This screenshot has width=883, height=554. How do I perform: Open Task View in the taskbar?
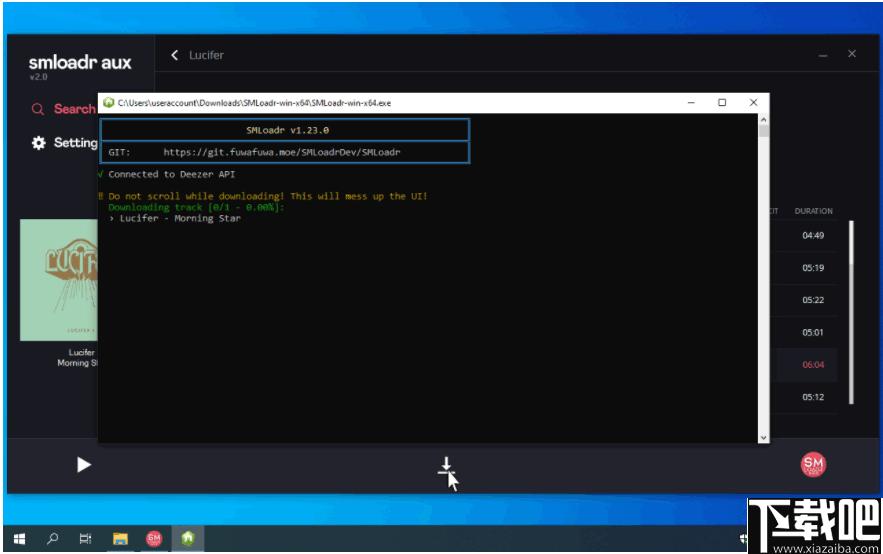86,539
